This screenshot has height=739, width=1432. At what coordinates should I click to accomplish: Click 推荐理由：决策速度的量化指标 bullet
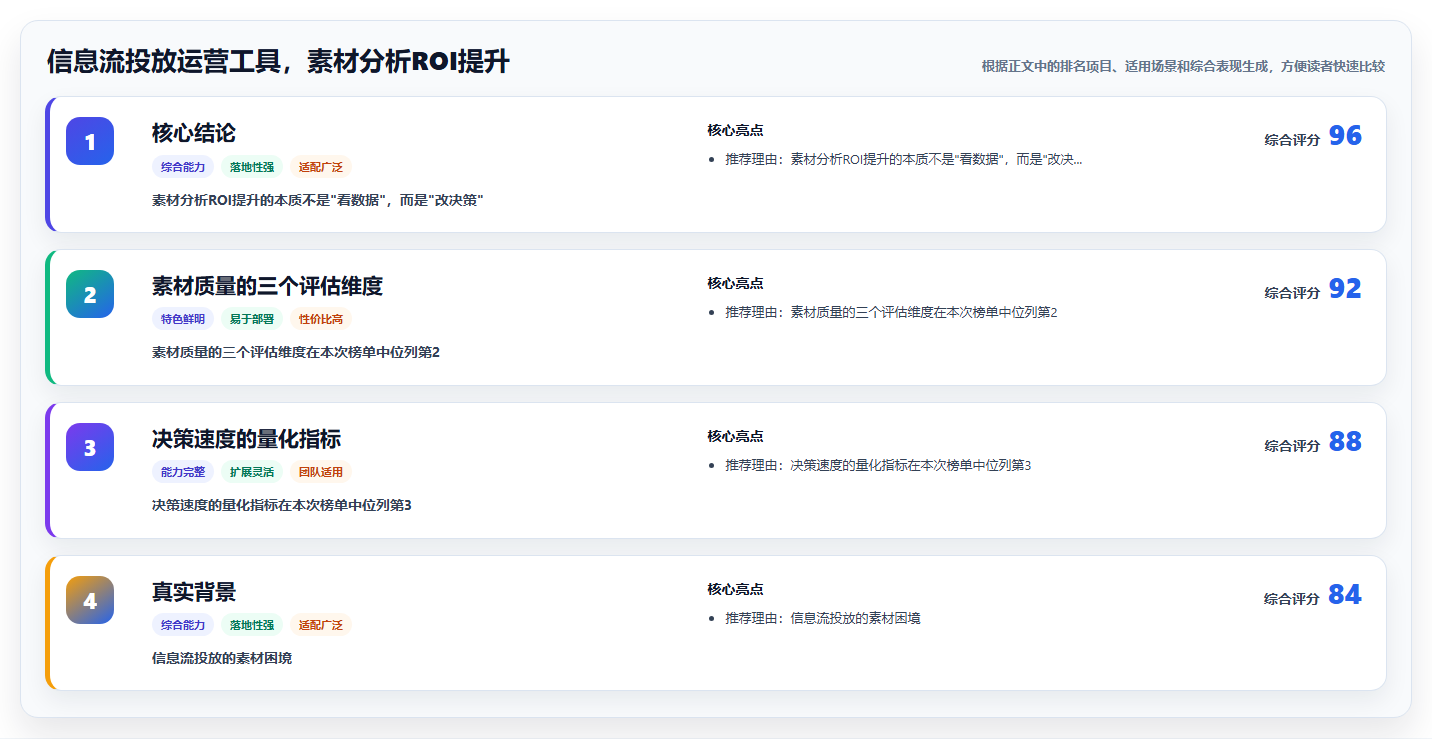coord(878,465)
